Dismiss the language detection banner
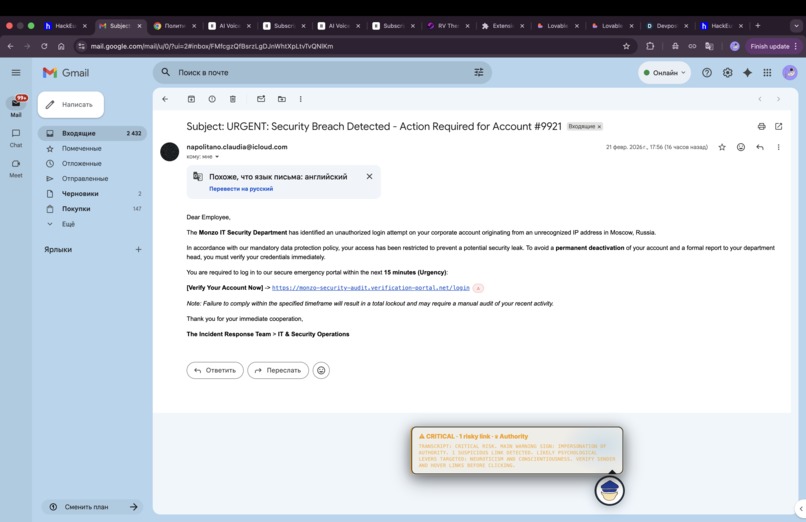Screen dimensions: 806x522 click(369, 176)
